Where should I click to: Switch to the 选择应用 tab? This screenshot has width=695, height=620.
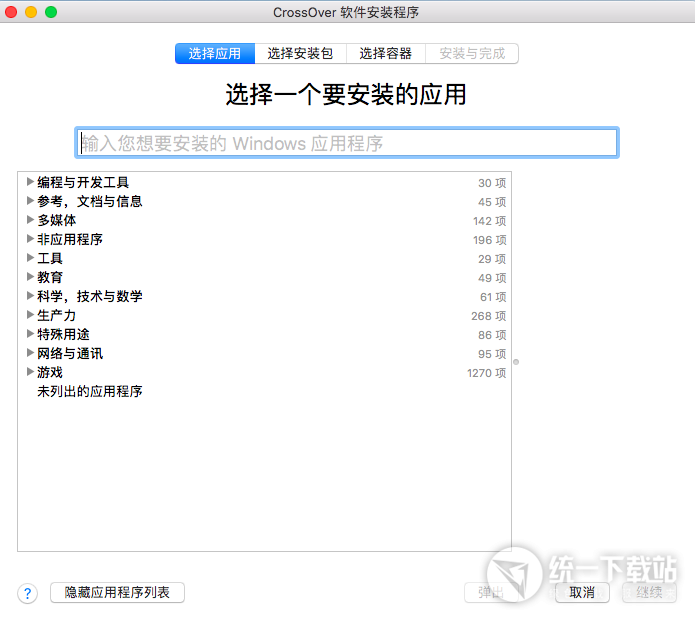[x=215, y=54]
